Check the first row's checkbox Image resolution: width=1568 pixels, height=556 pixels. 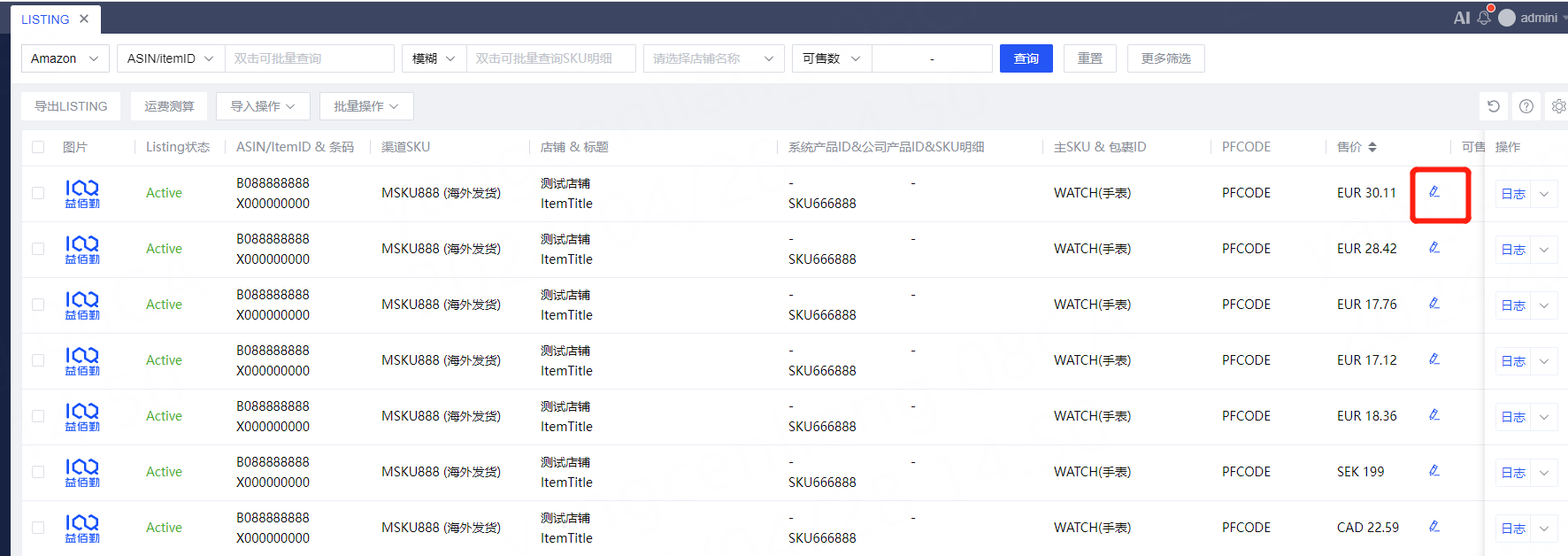pos(38,193)
